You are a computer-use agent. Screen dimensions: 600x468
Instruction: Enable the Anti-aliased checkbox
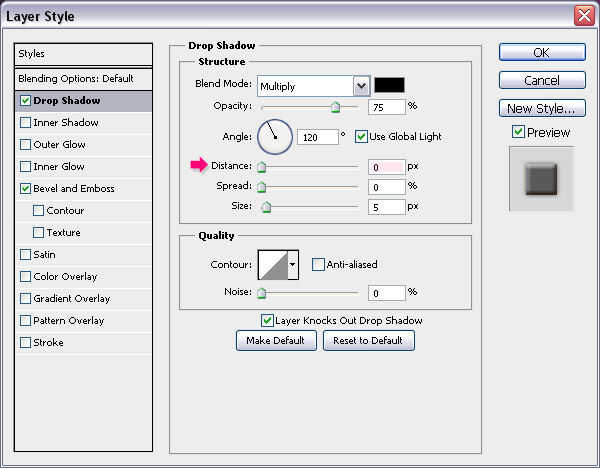pos(318,264)
